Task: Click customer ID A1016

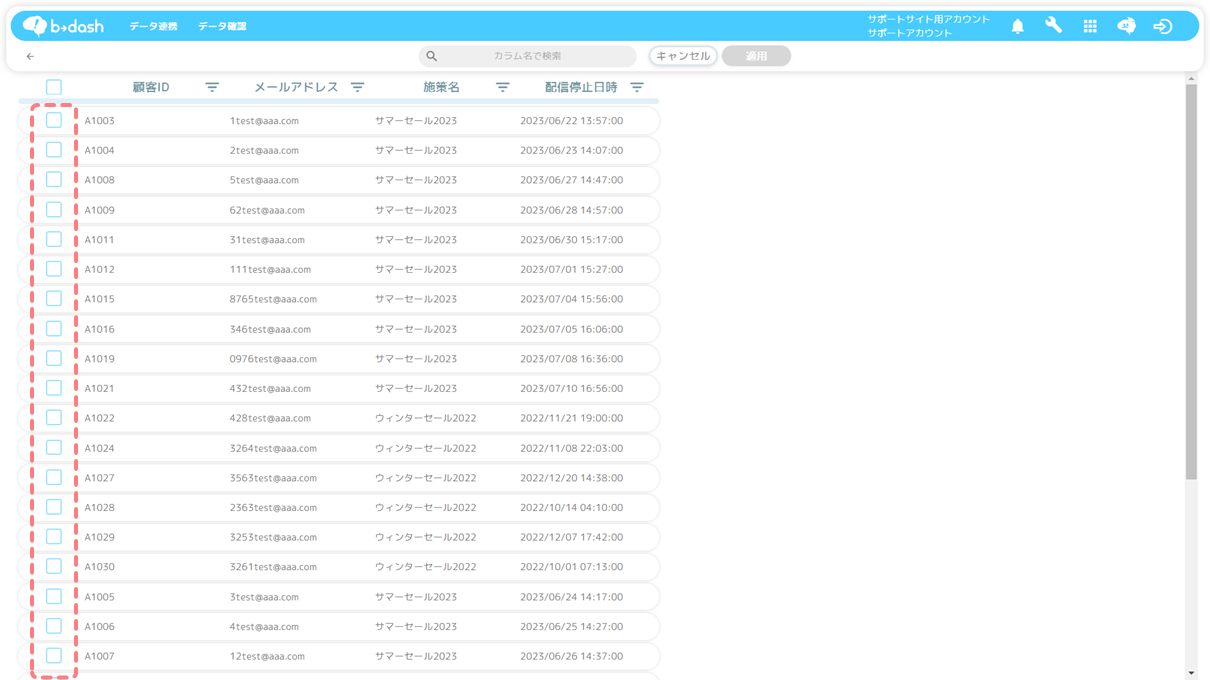Action: point(99,329)
